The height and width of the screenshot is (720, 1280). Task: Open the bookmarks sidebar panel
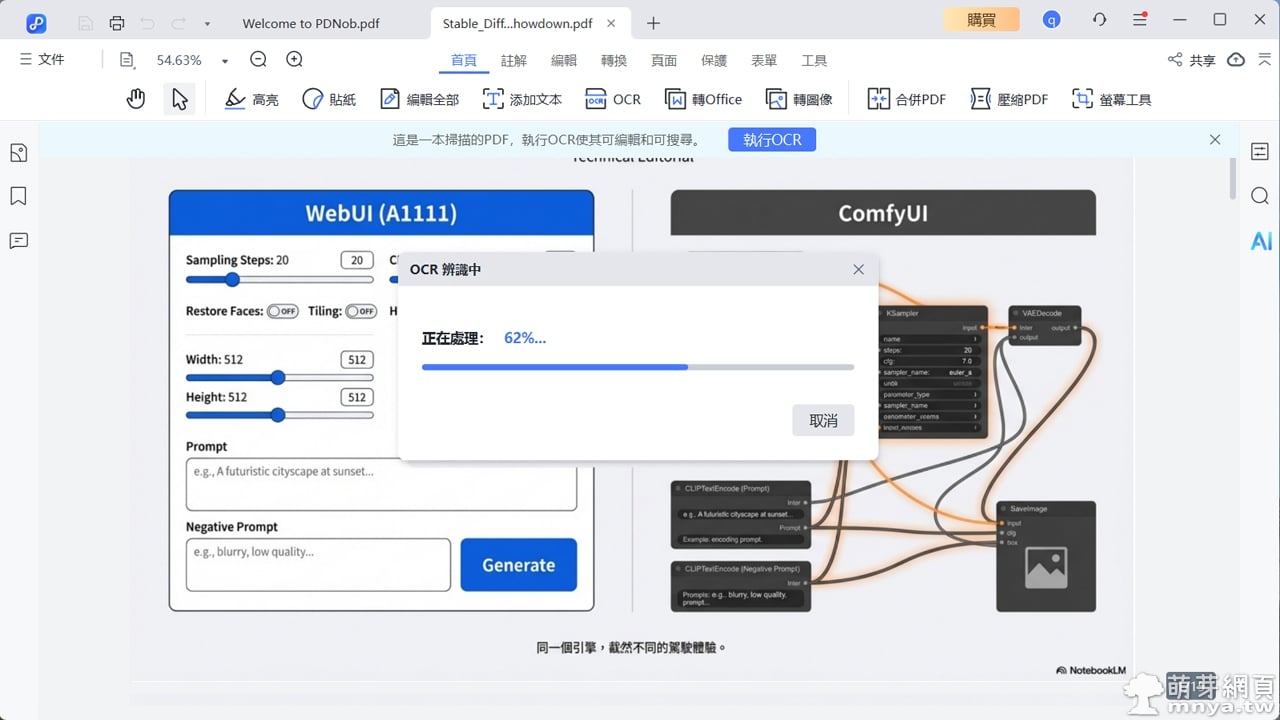pos(18,196)
